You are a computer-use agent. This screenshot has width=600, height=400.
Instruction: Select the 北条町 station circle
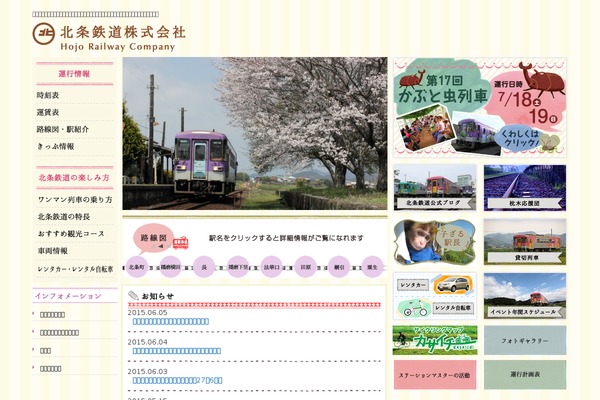pos(136,267)
